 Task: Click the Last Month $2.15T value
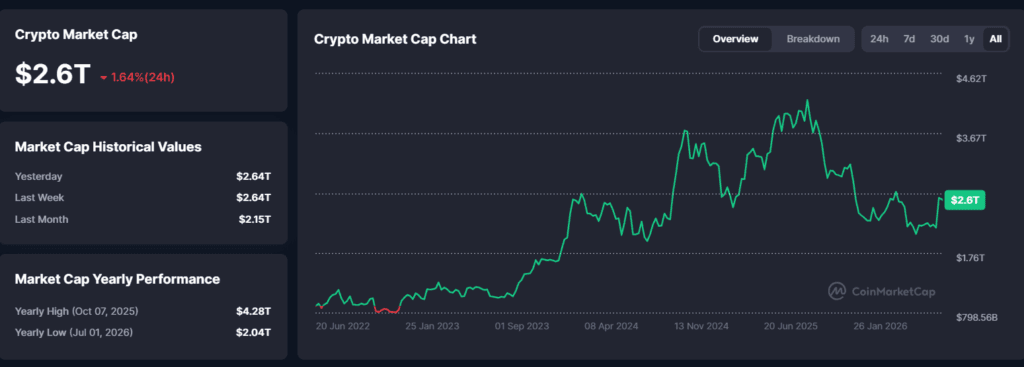coord(255,219)
